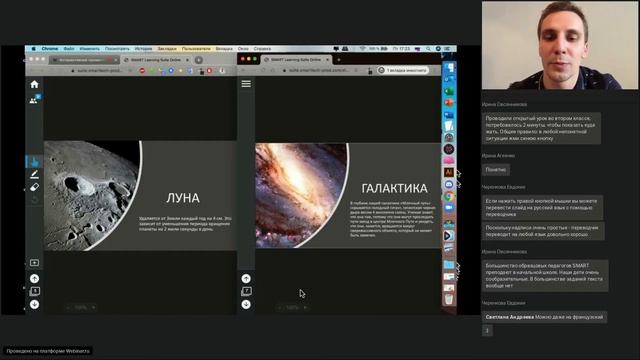Open the Справка menu
The width and height of the screenshot is (640, 360).
coord(262,49)
